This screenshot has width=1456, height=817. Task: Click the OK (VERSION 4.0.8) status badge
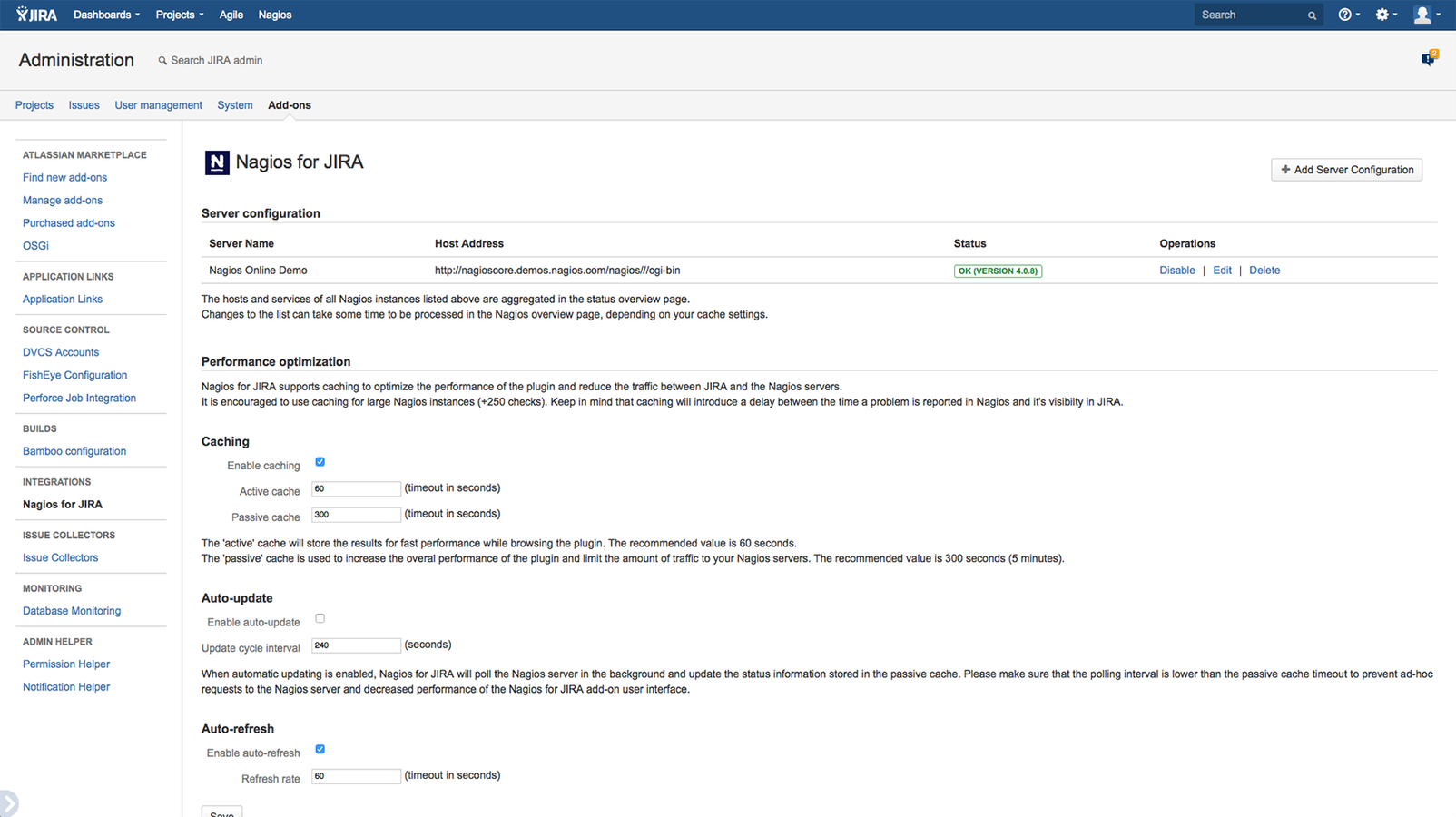(x=998, y=271)
